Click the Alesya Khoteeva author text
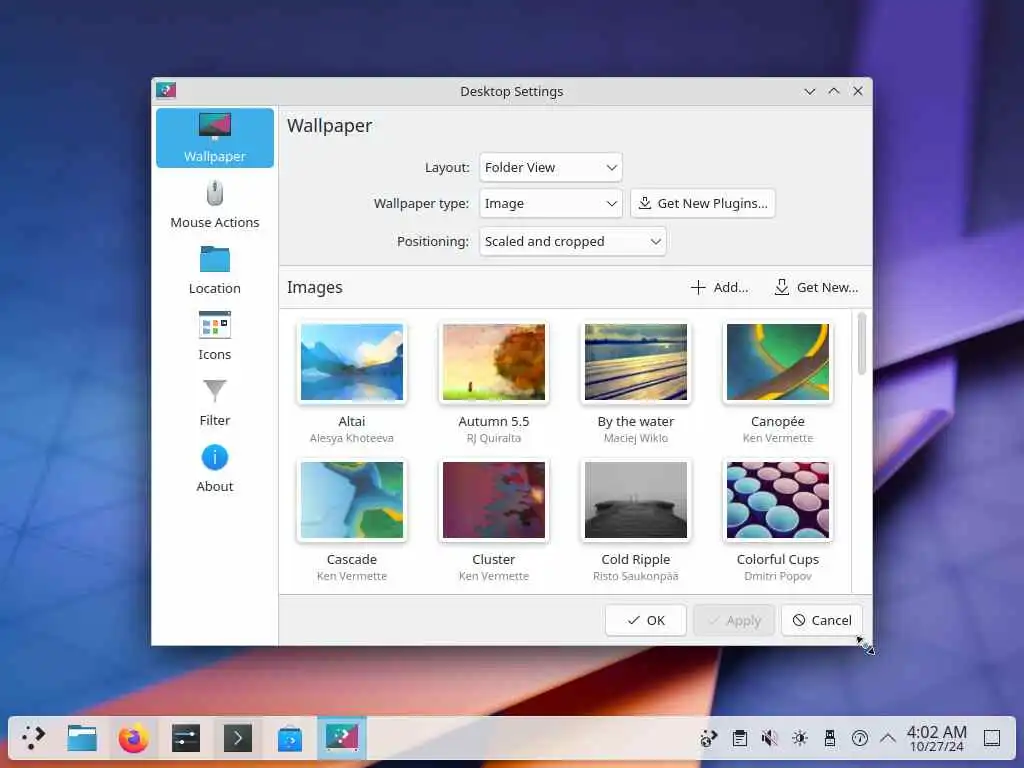 pos(351,438)
